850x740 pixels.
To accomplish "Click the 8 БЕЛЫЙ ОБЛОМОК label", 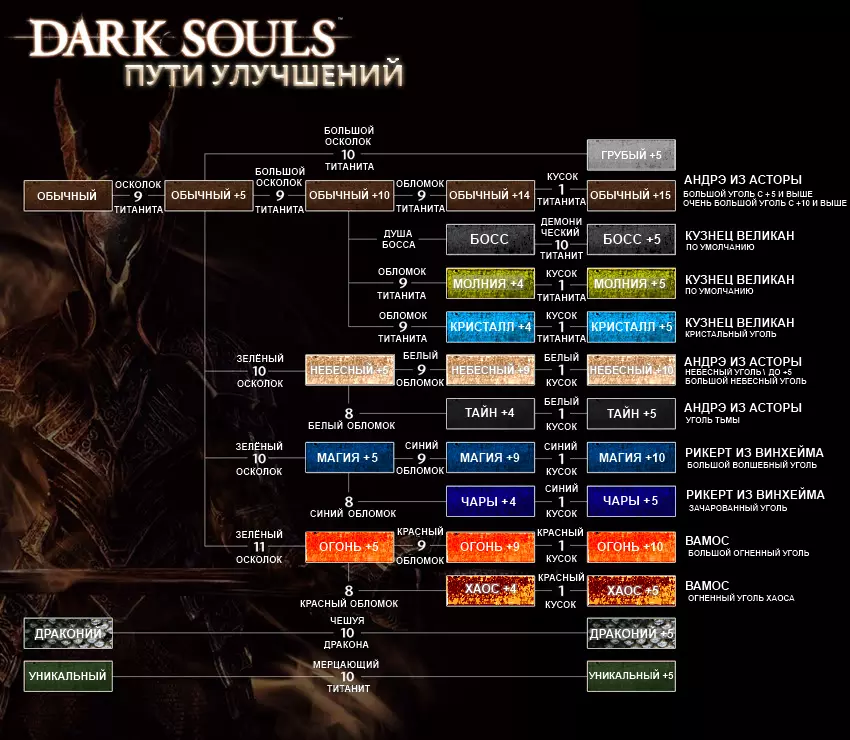I will coord(351,419).
